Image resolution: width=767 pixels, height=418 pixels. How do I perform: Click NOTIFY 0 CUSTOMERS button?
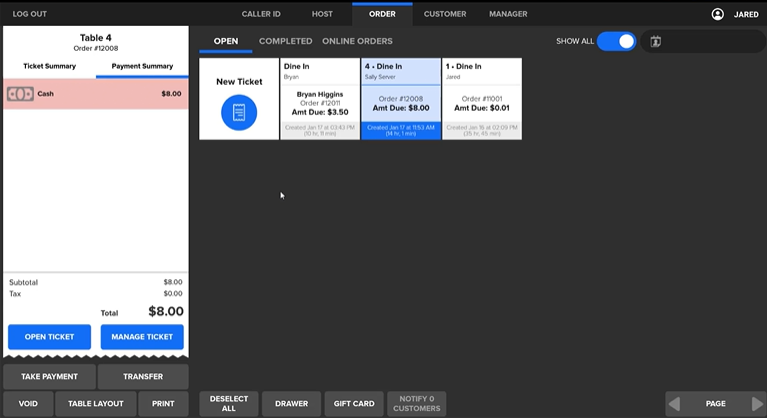(417, 404)
